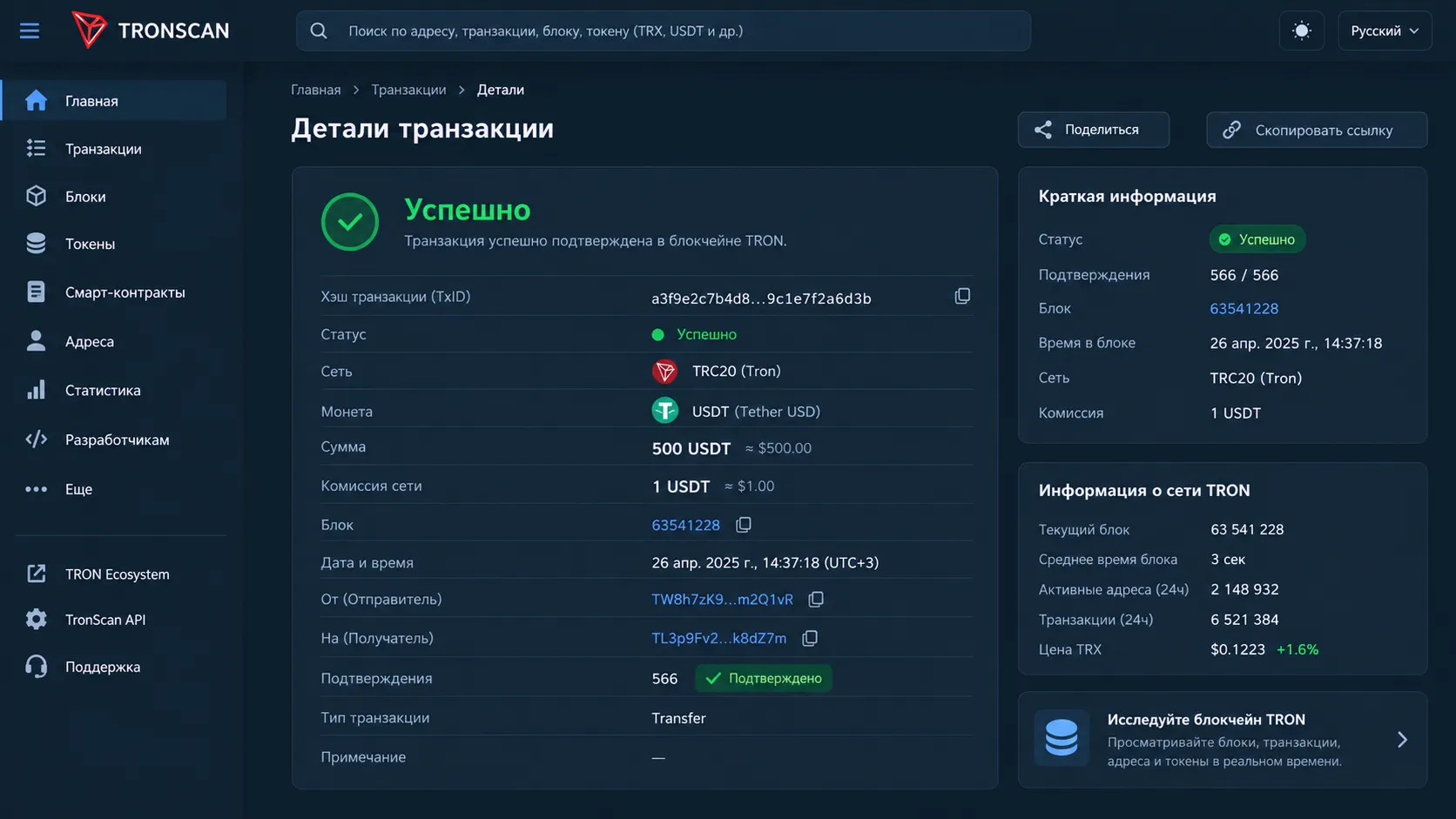Click the Скопировать ссылку button
Image resolution: width=1456 pixels, height=819 pixels.
[1317, 130]
